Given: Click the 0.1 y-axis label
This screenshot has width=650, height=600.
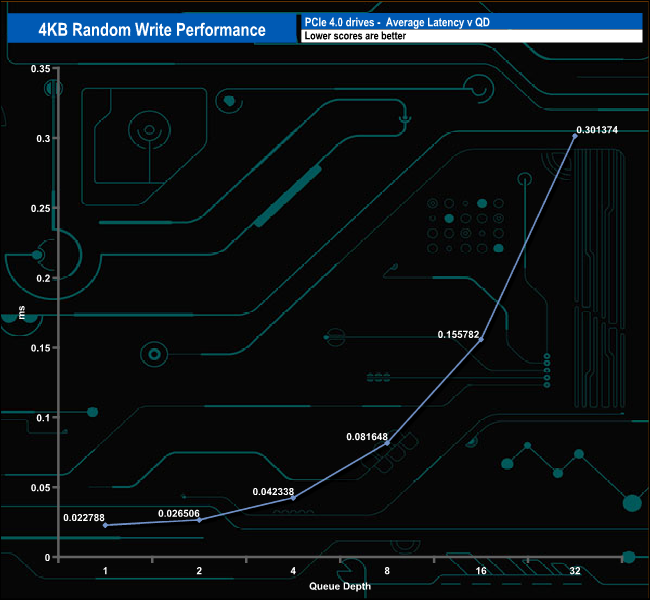Looking at the screenshot, I should [x=44, y=418].
